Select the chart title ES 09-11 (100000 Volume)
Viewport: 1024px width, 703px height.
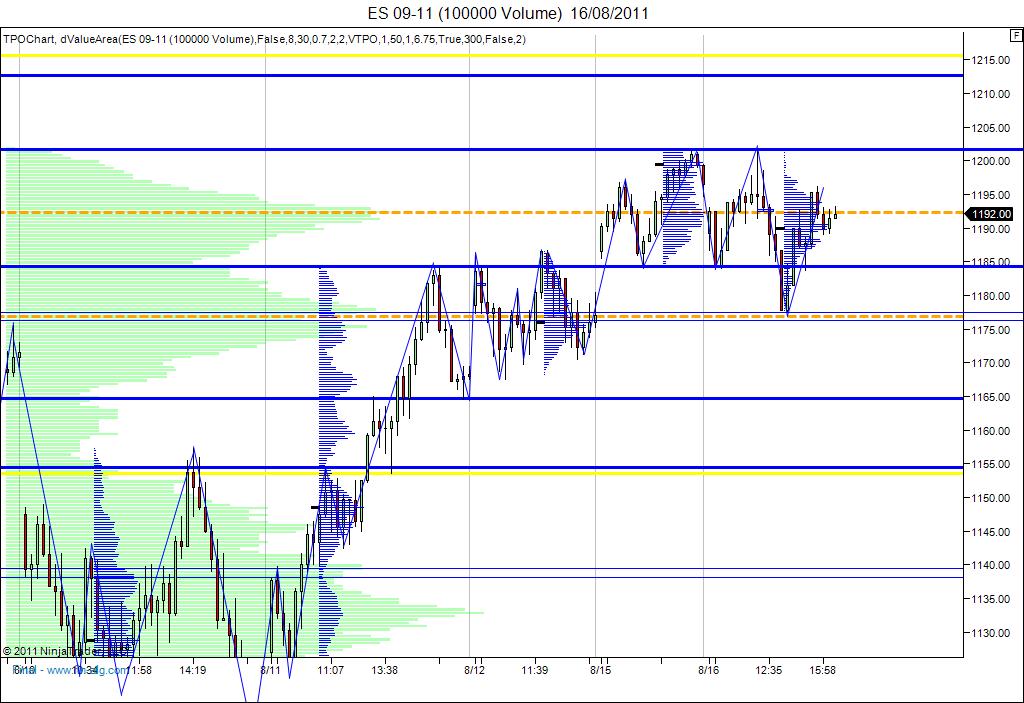464,13
